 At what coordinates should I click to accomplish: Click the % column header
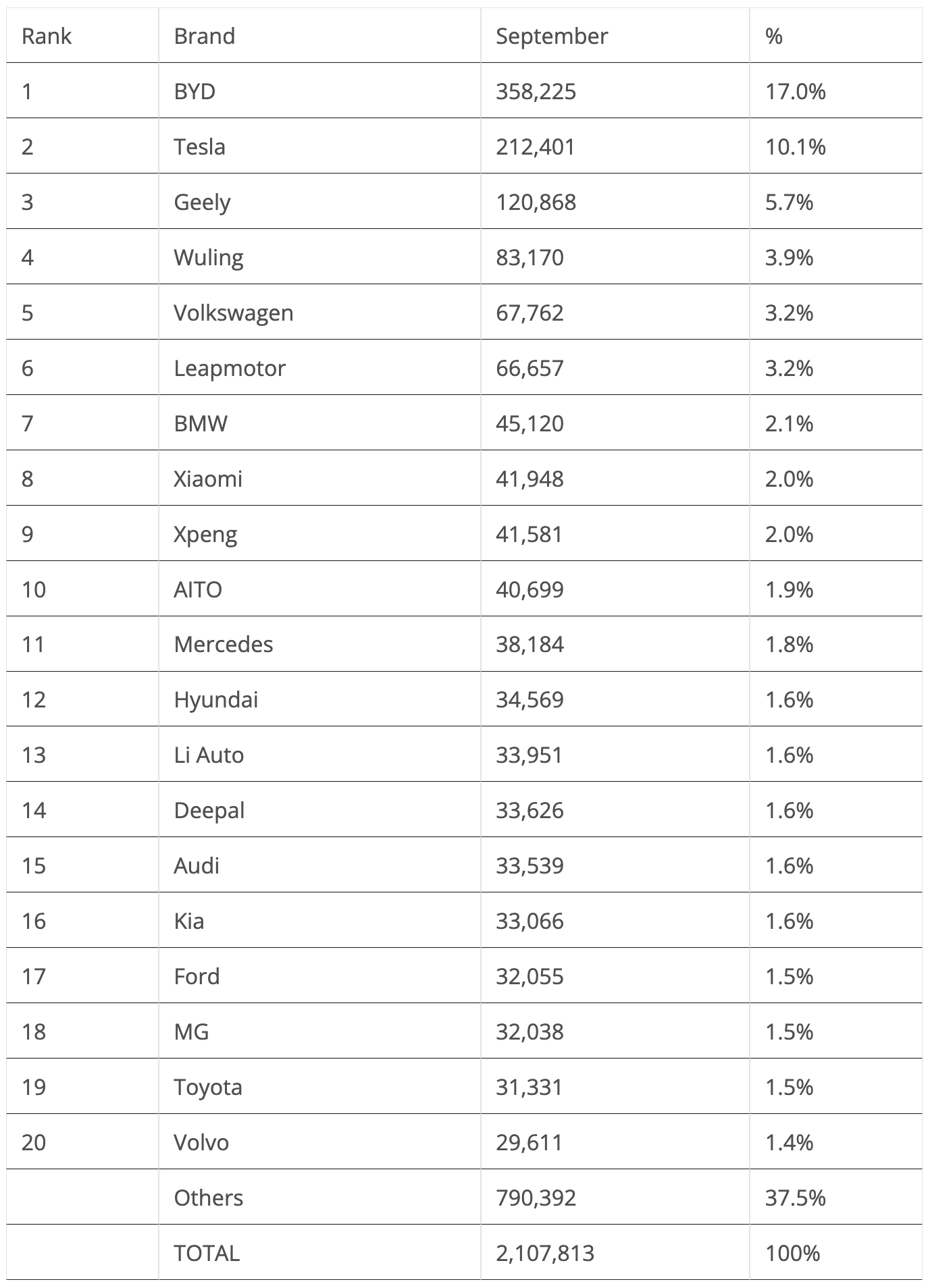[773, 36]
